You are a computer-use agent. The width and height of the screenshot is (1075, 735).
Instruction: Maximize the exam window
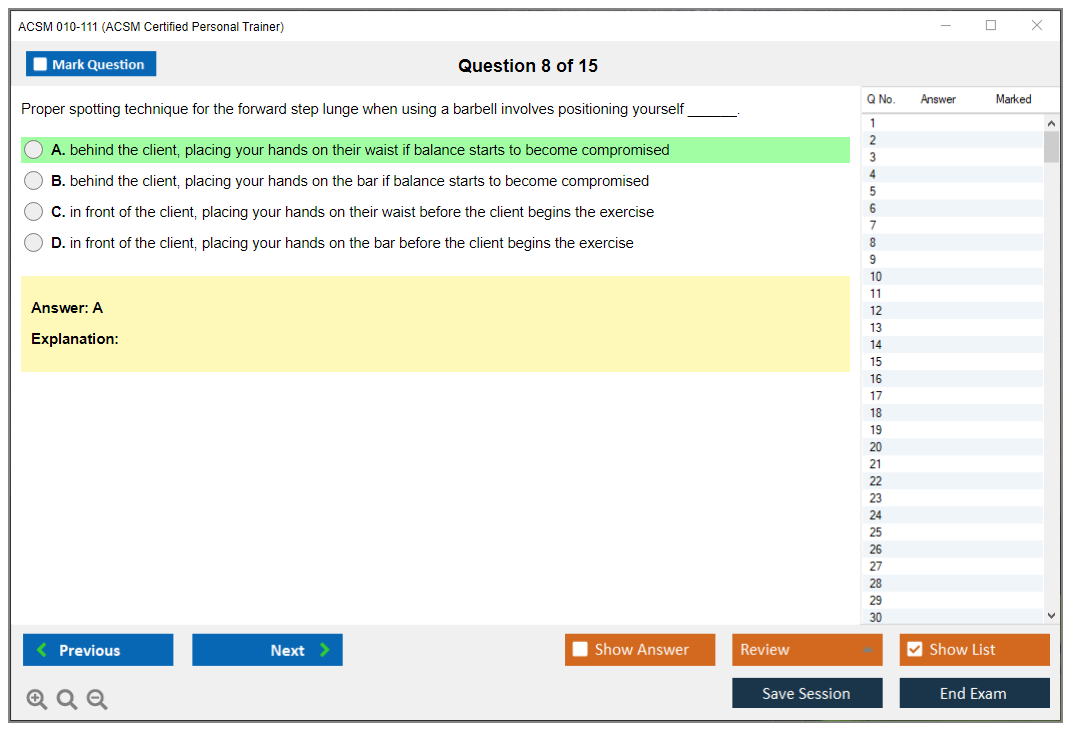click(991, 26)
